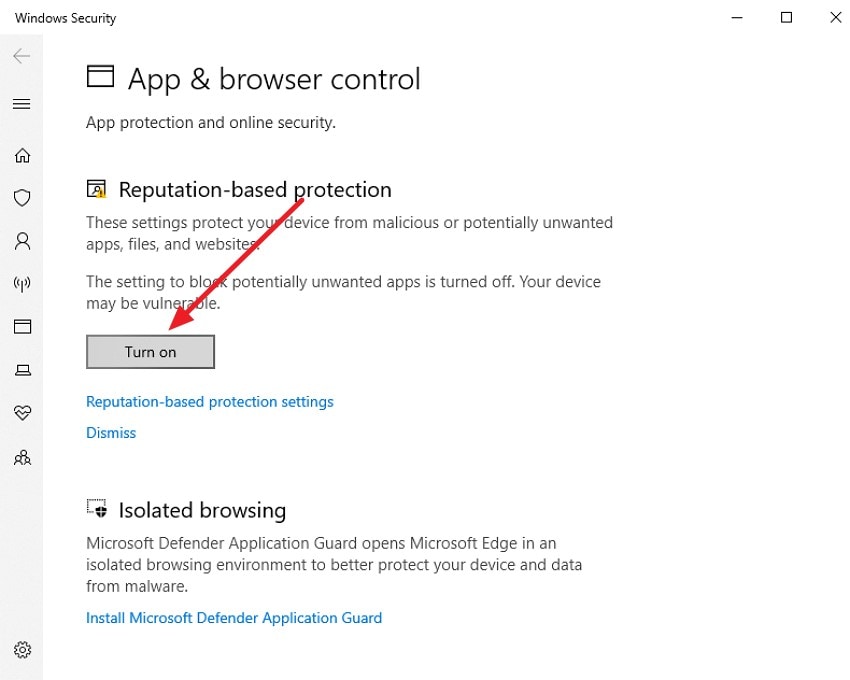Collapse the sidebar using the back arrow
Viewport: 850px width, 680px height.
click(x=22, y=56)
